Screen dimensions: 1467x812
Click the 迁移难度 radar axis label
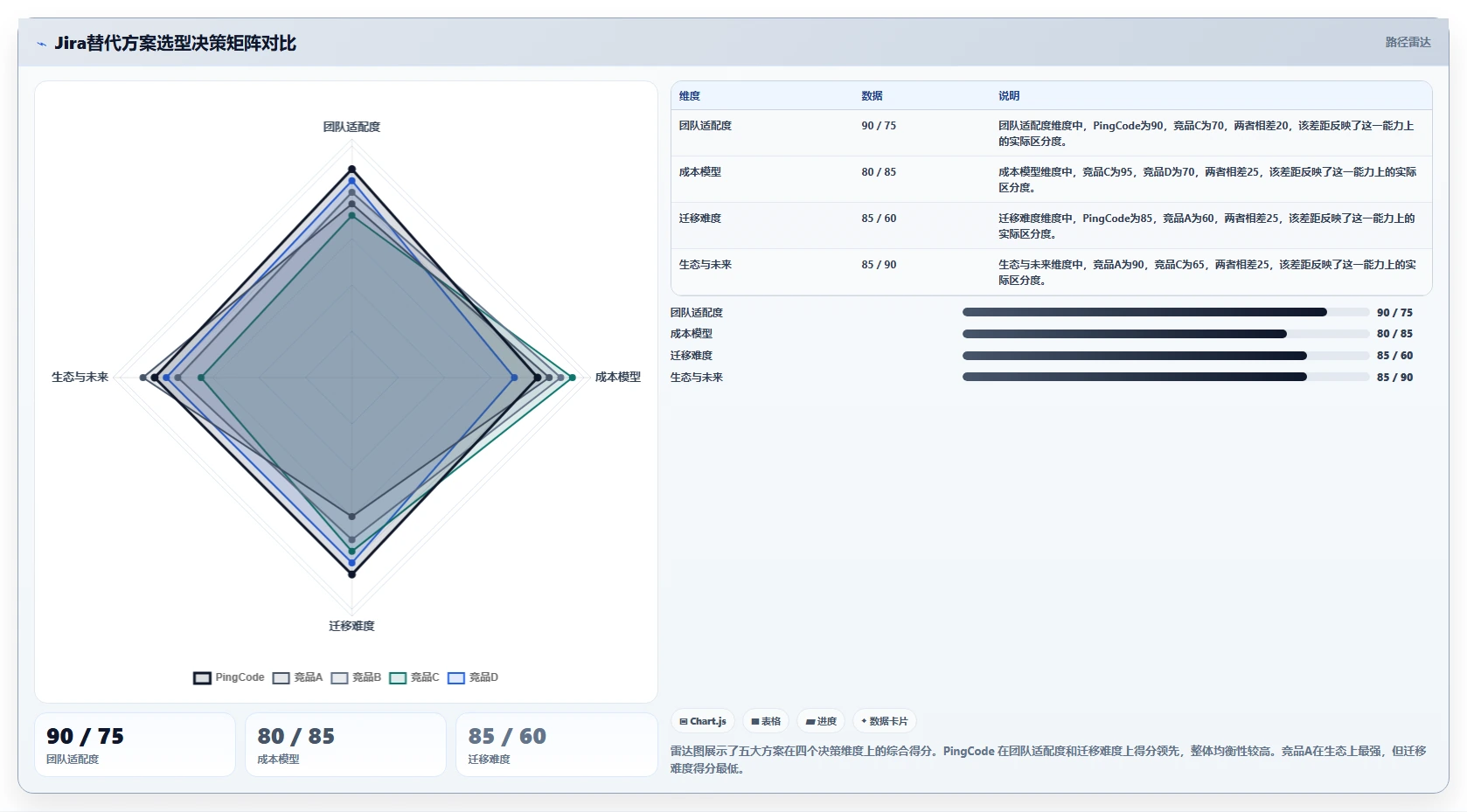coord(351,626)
